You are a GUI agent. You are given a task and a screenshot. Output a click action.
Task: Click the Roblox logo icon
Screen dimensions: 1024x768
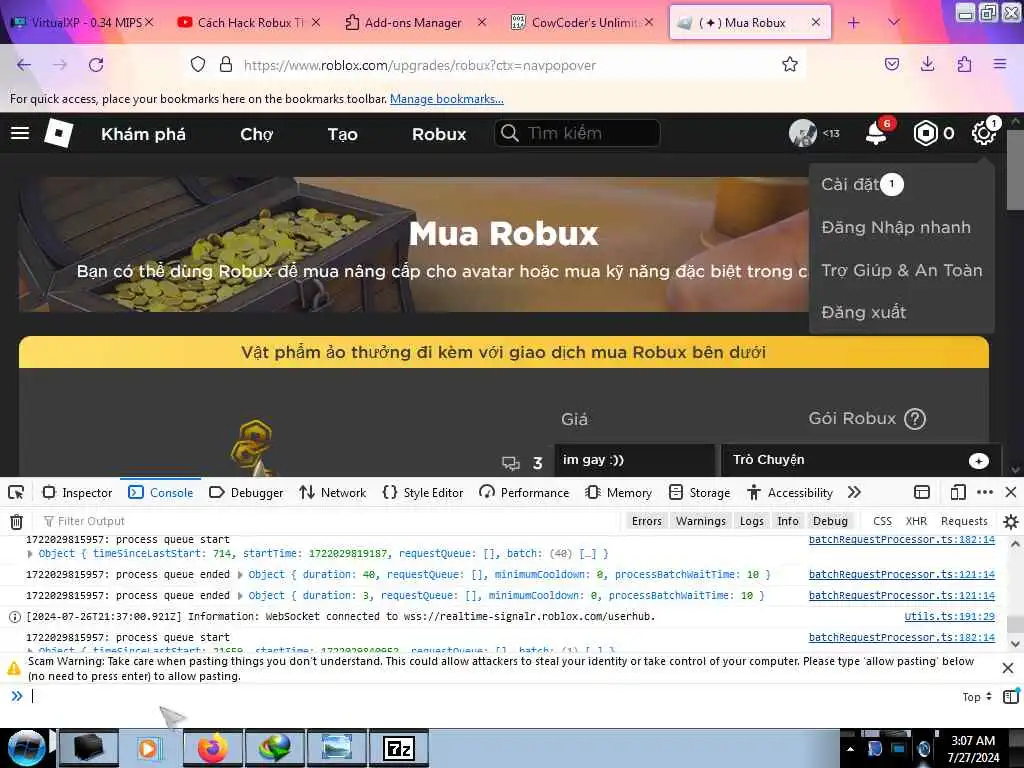pyautogui.click(x=59, y=133)
